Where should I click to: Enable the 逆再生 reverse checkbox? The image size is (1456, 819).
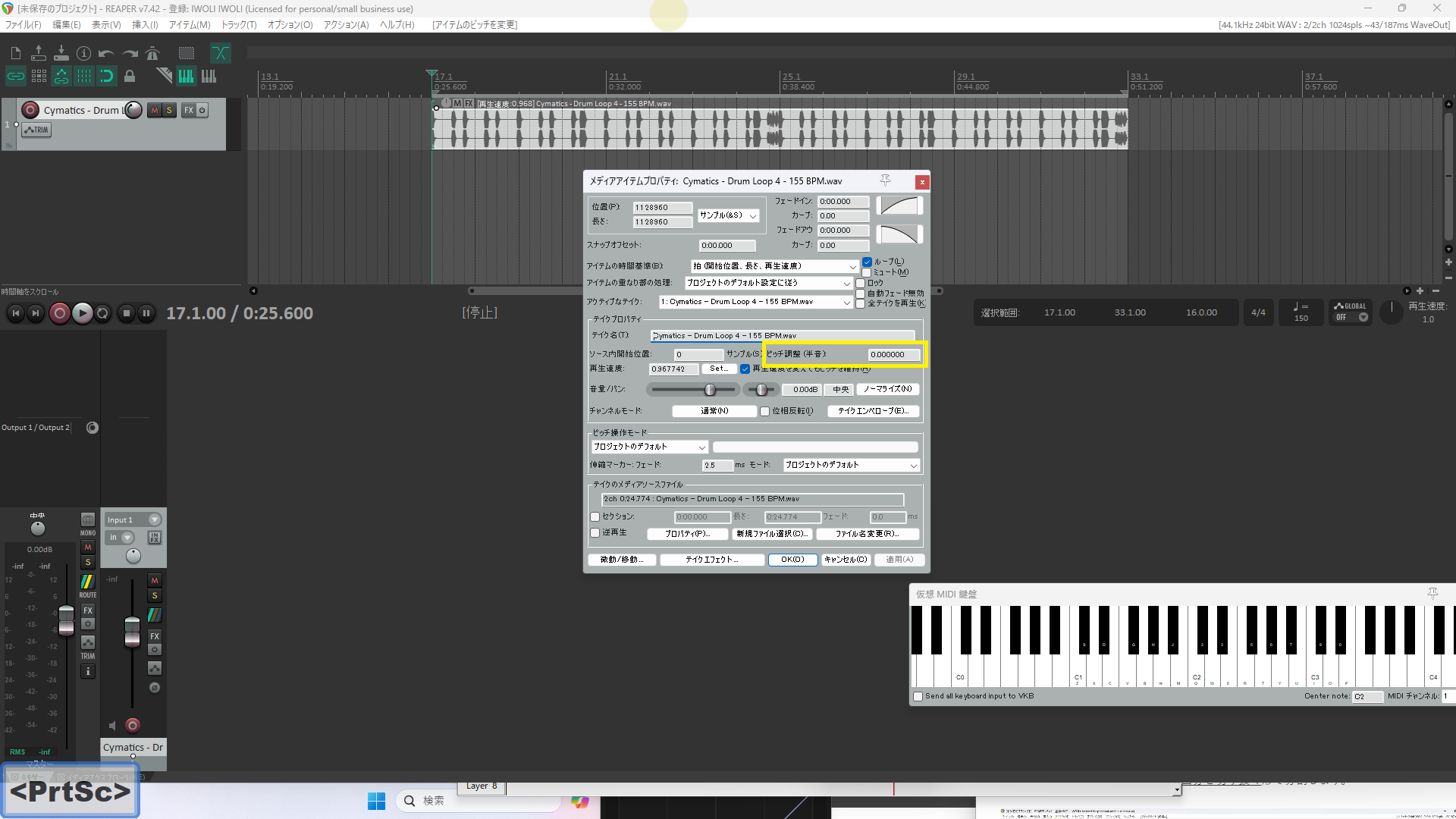coord(595,532)
